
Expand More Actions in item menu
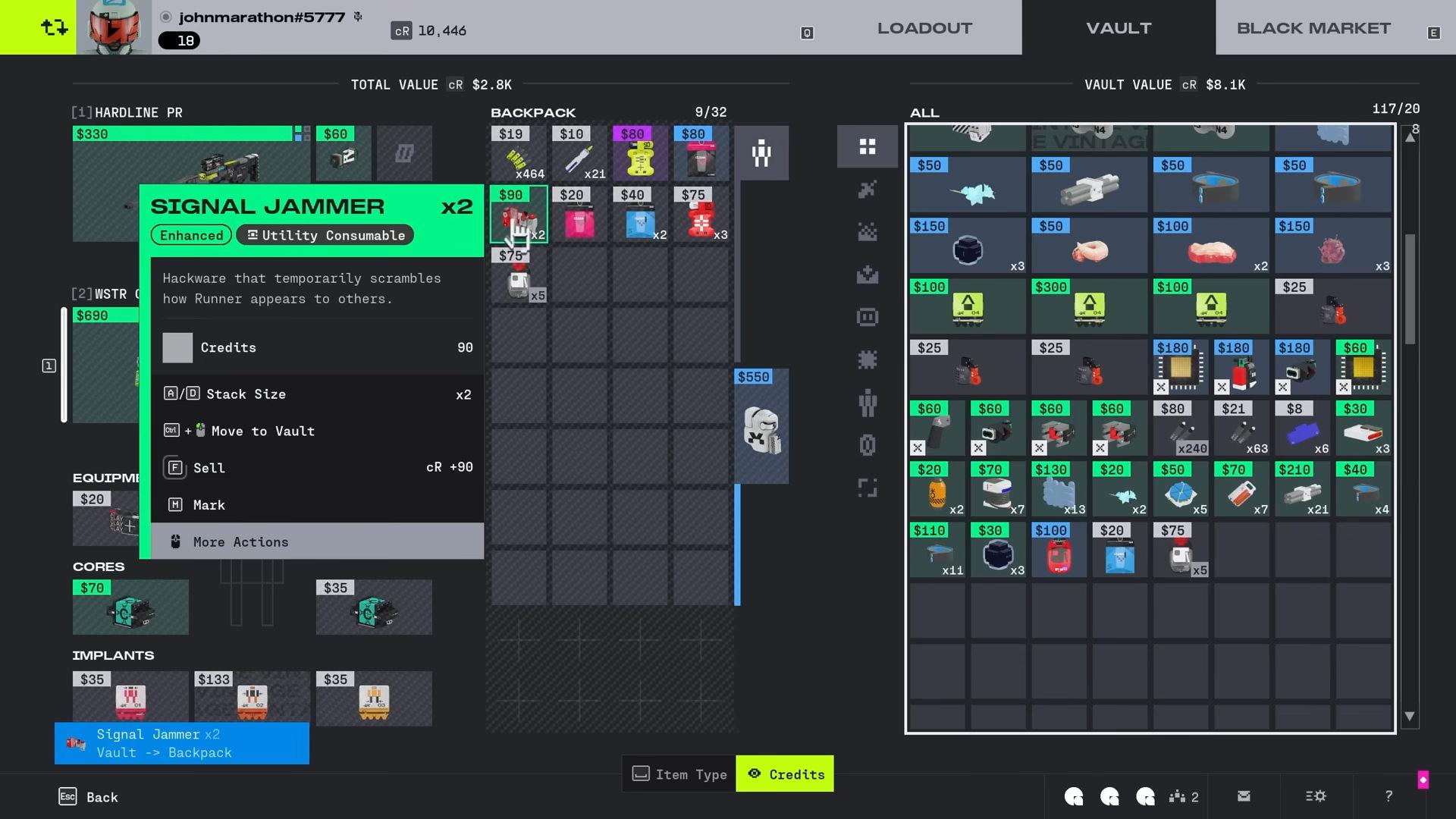317,541
